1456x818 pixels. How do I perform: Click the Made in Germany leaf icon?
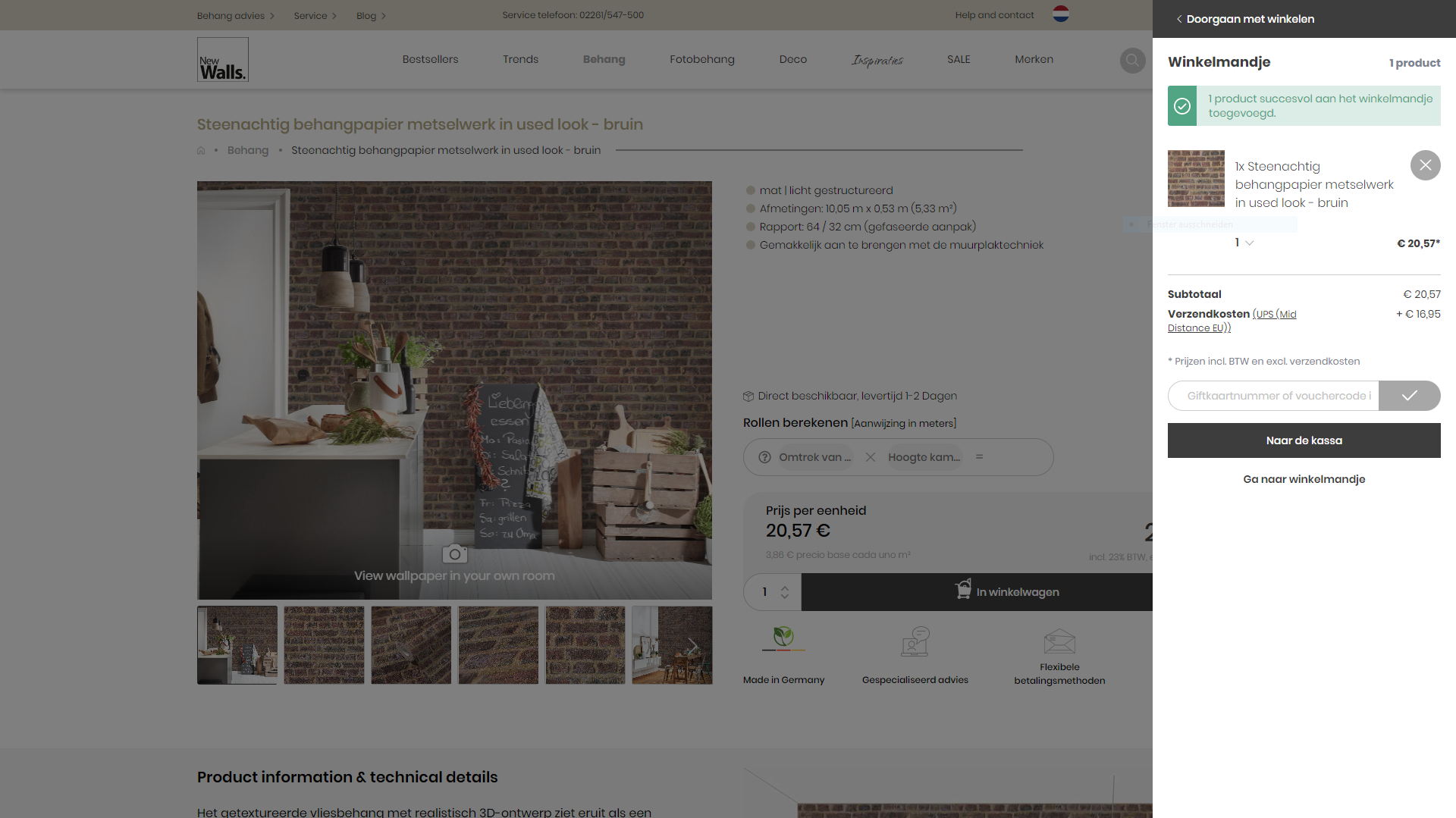coord(783,639)
